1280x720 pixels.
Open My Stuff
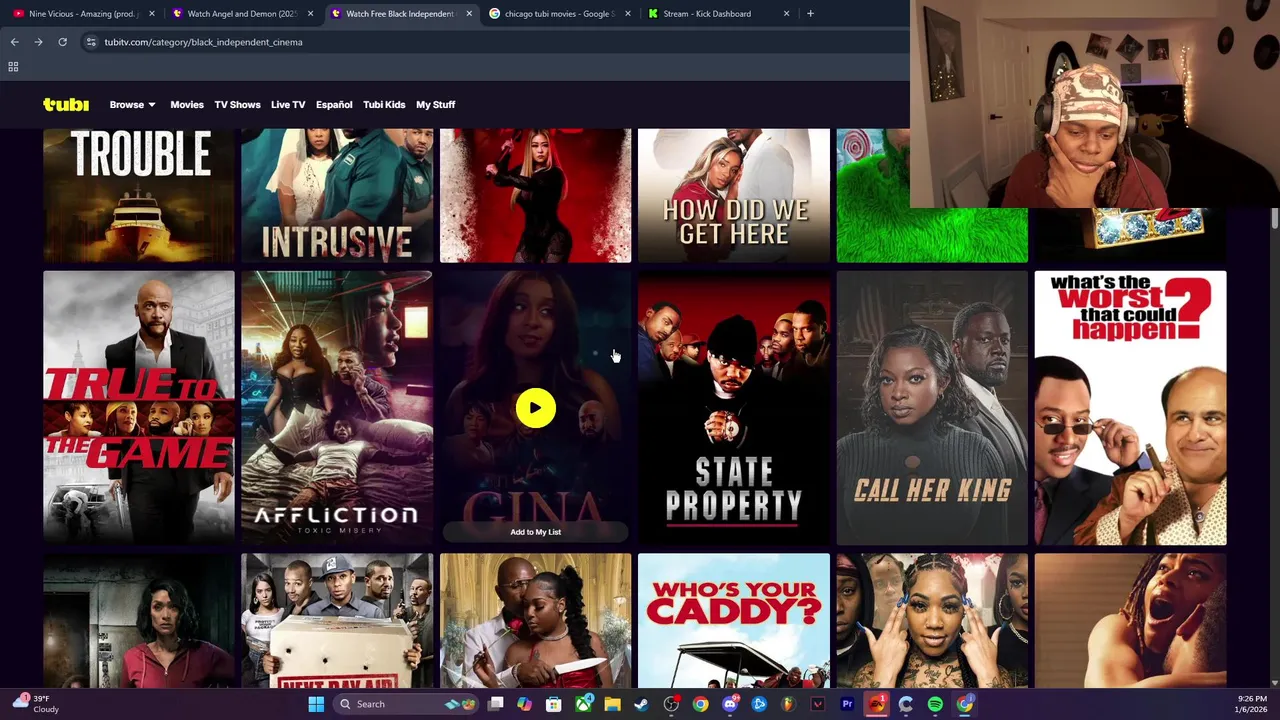tap(435, 104)
